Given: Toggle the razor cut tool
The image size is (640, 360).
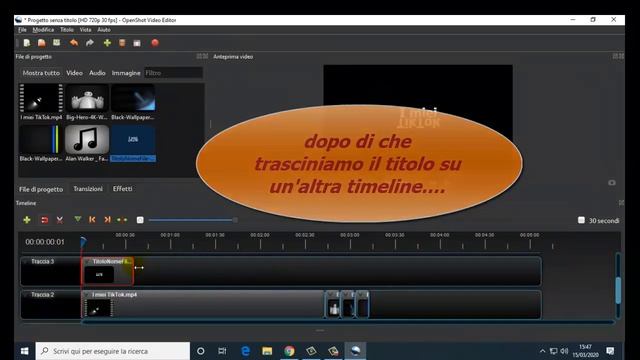Looking at the screenshot, I should tap(60, 220).
